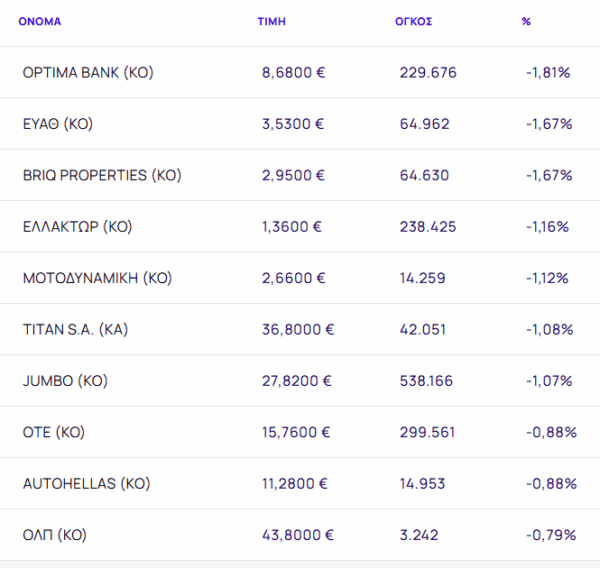This screenshot has height=568, width=600.
Task: Open the ΕΥΑΘ (ΚΟ) stock row
Action: coord(57,124)
